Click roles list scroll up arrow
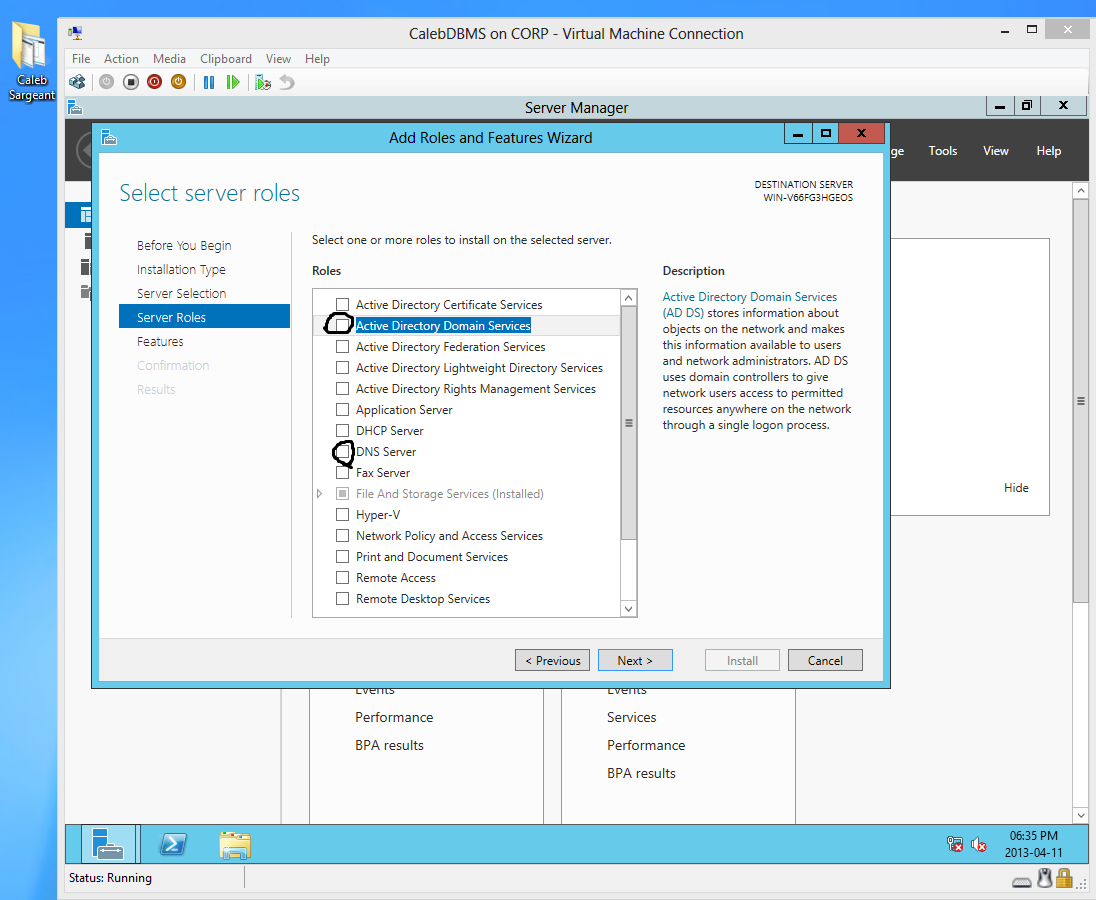The width and height of the screenshot is (1096, 900). point(628,298)
